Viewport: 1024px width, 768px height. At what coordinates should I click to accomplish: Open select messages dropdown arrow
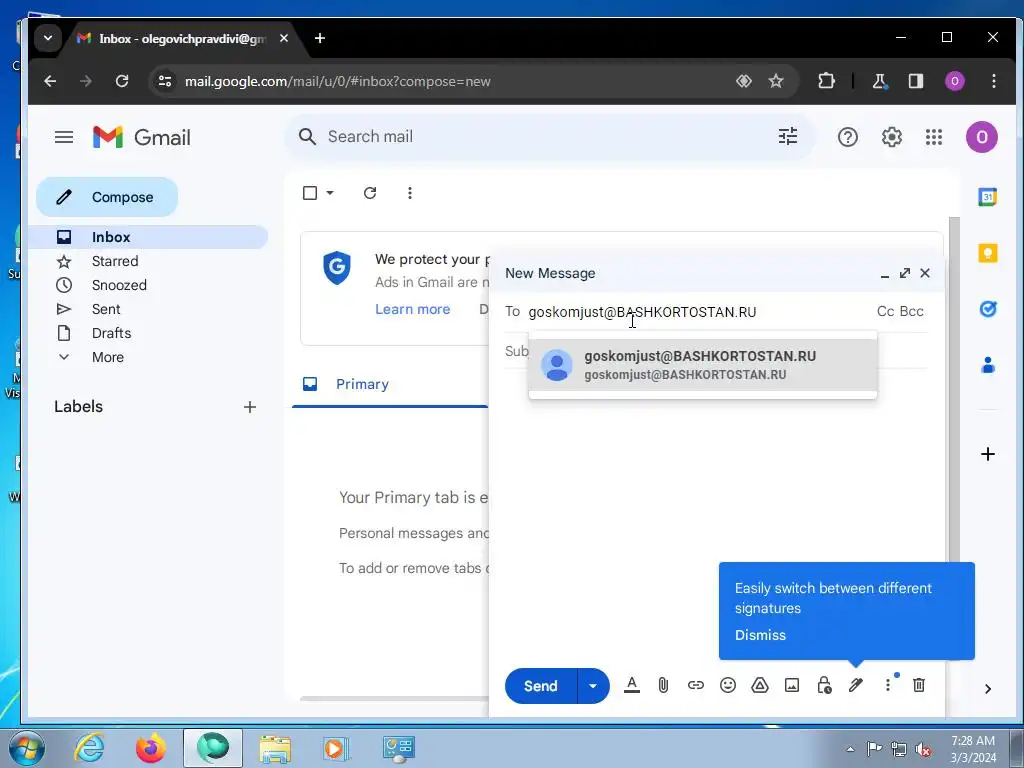330,193
